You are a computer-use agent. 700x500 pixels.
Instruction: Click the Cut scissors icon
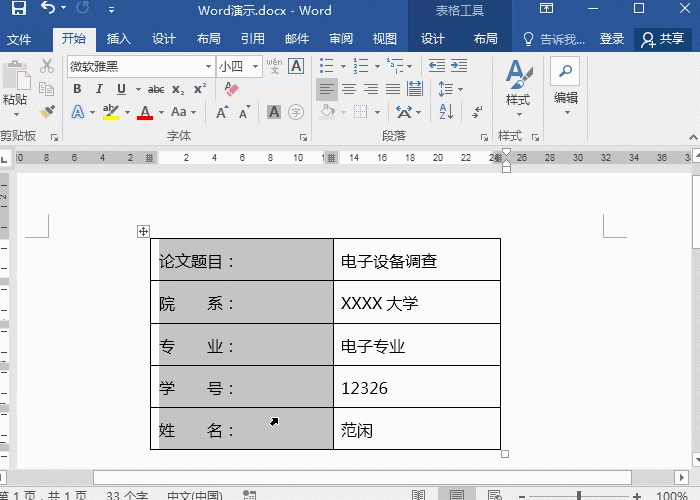pos(46,66)
